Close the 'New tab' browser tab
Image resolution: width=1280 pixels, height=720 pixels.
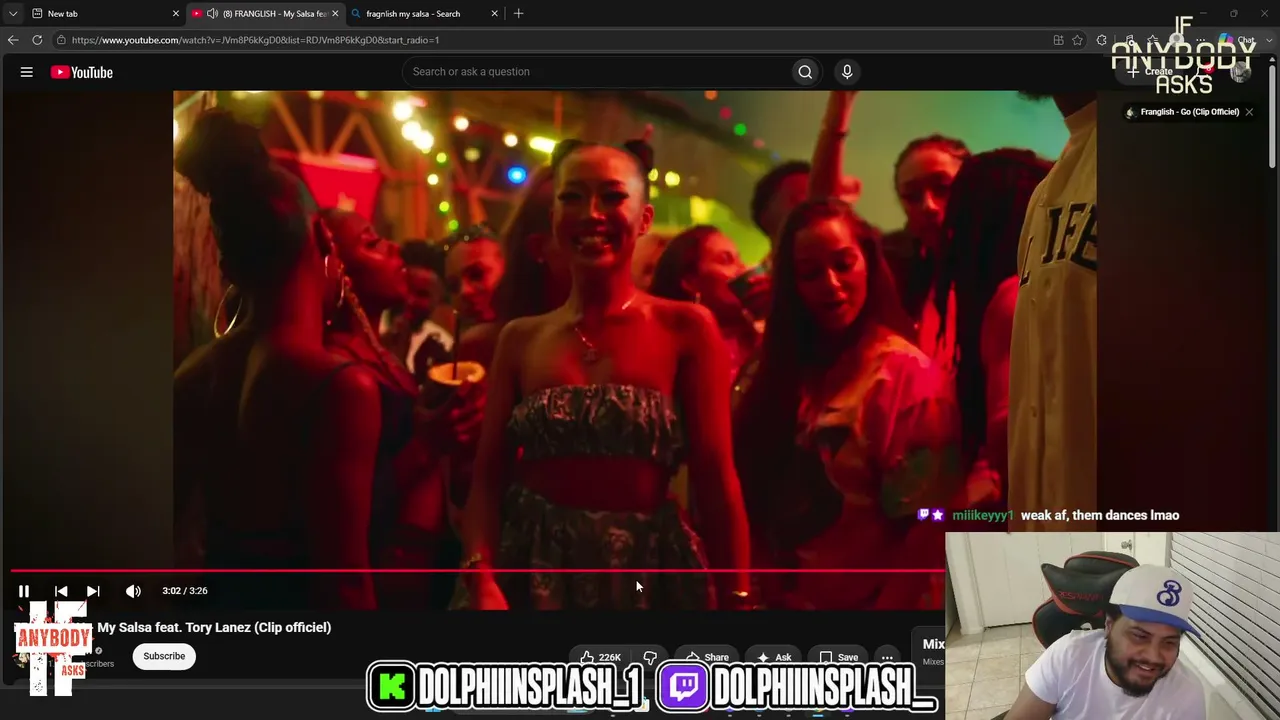click(x=176, y=14)
